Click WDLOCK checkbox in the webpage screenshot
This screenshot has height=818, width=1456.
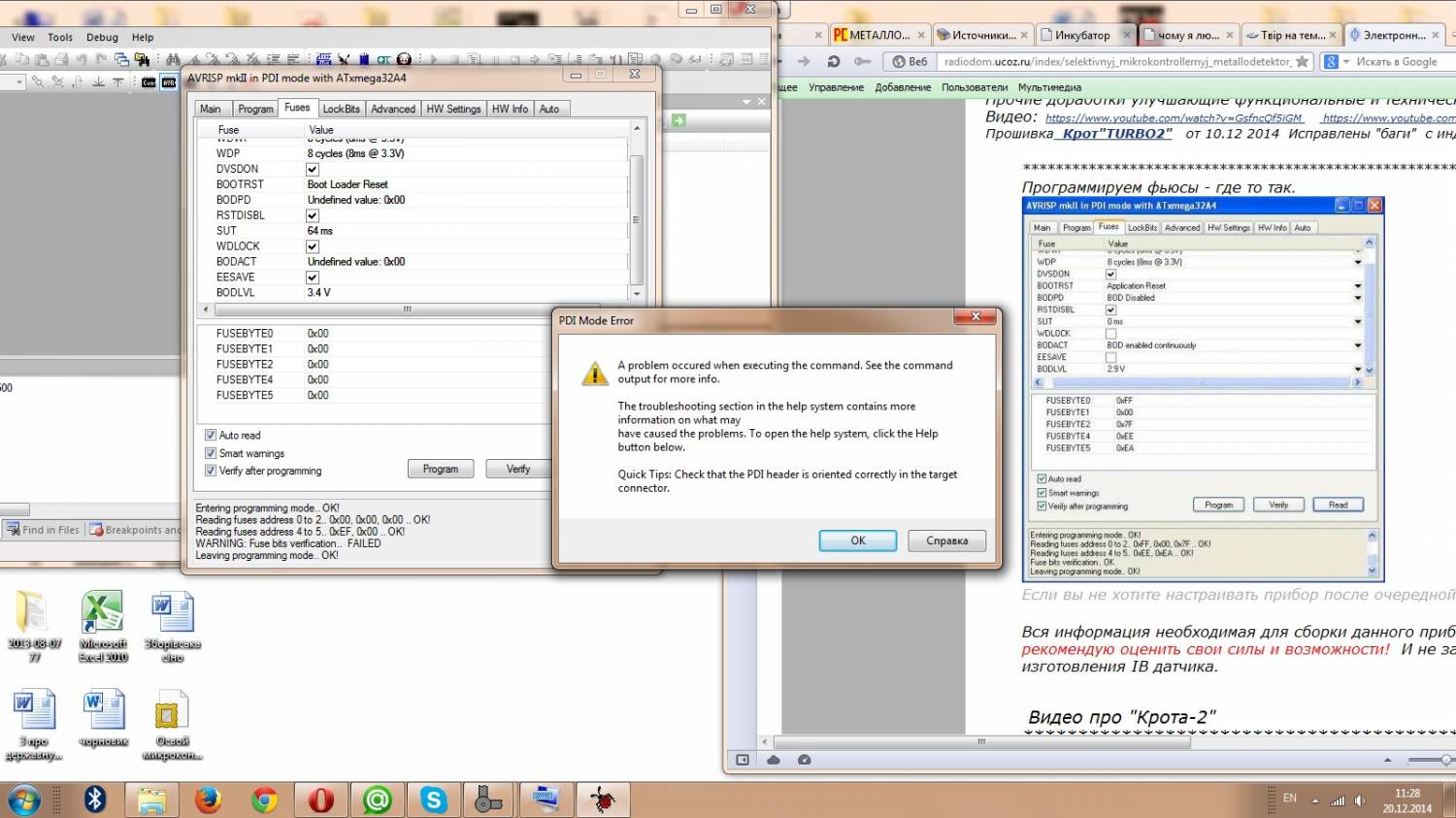click(1111, 334)
